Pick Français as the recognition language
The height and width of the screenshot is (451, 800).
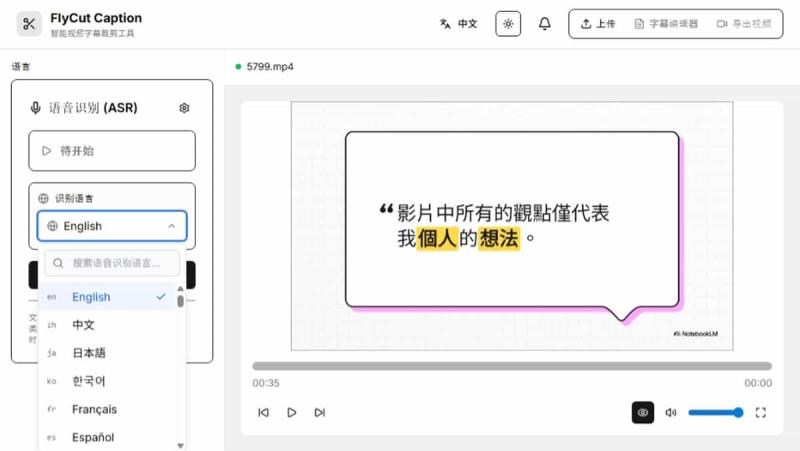pos(94,409)
